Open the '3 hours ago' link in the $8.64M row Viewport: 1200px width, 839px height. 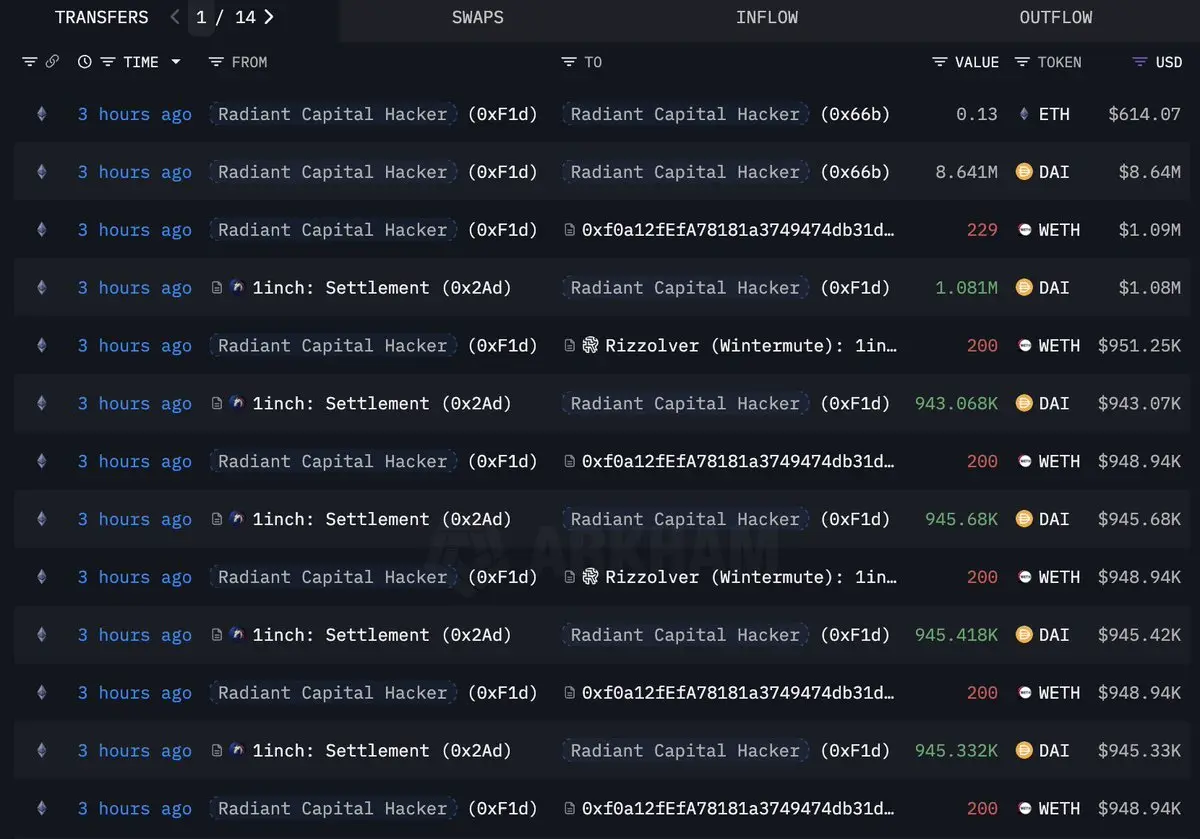click(135, 172)
